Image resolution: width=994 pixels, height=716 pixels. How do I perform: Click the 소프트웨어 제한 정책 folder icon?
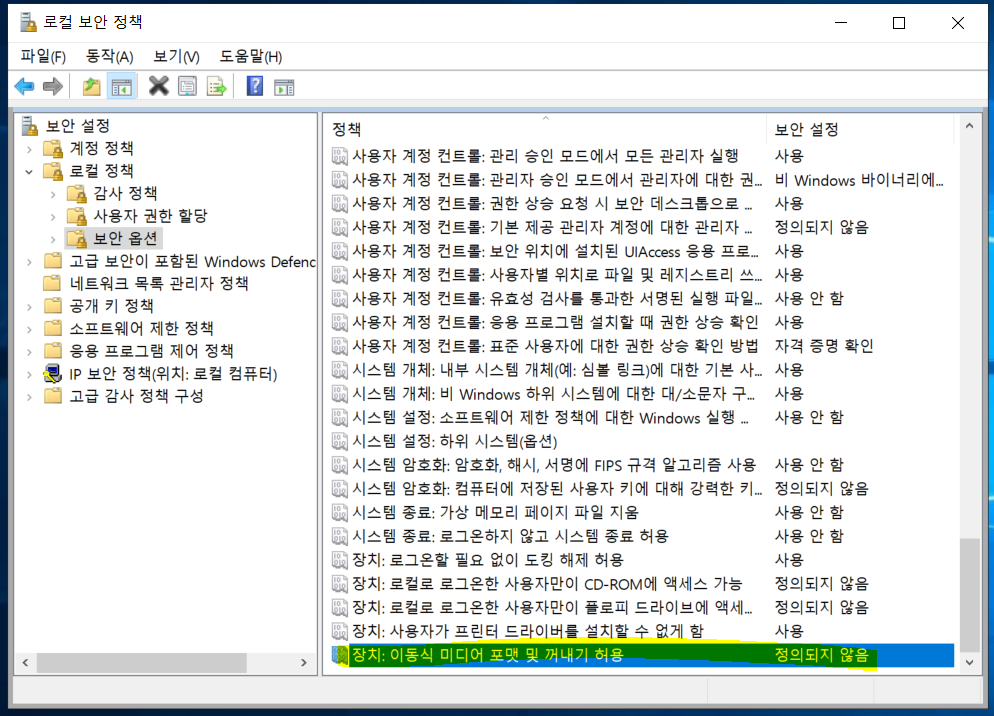(53, 328)
